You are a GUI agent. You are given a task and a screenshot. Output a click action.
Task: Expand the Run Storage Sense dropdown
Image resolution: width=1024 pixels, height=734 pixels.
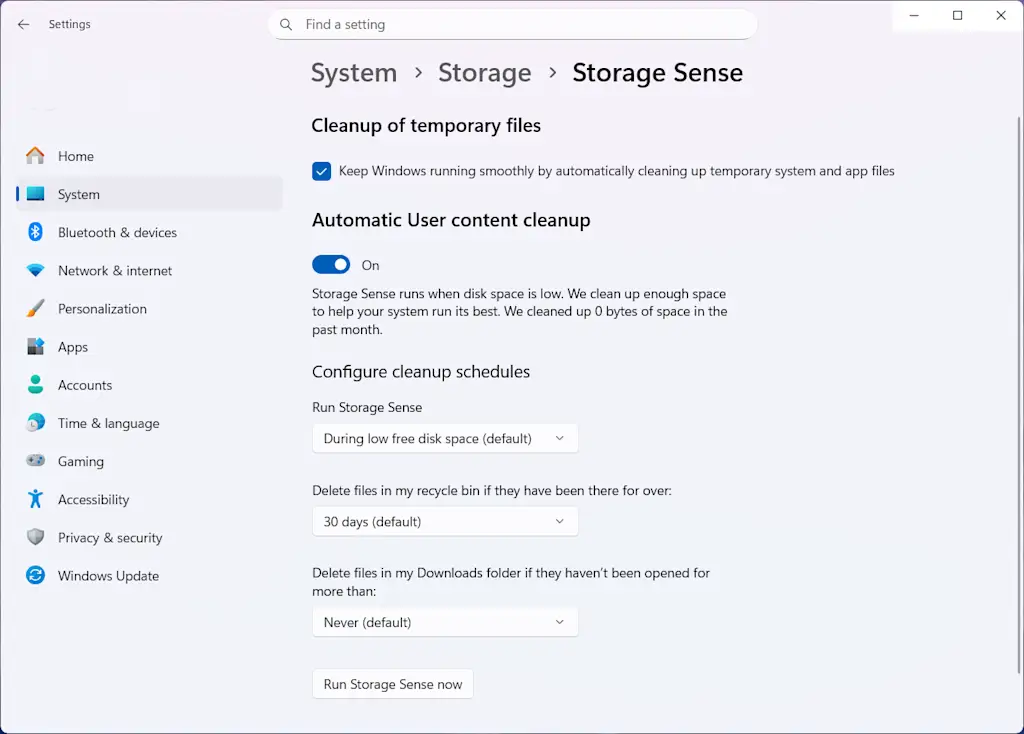pos(445,438)
